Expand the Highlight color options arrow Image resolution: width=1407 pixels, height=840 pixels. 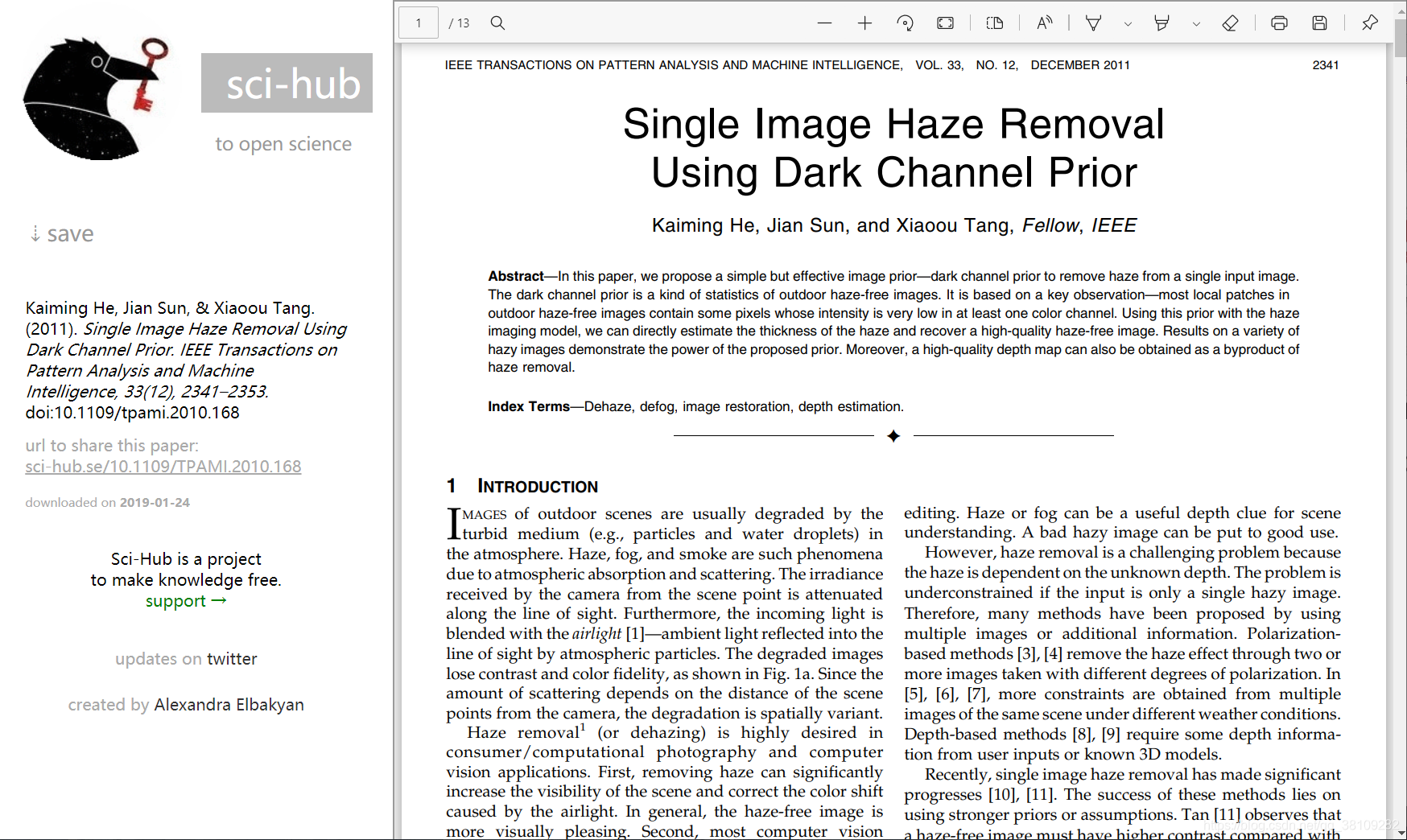pyautogui.click(x=1196, y=24)
